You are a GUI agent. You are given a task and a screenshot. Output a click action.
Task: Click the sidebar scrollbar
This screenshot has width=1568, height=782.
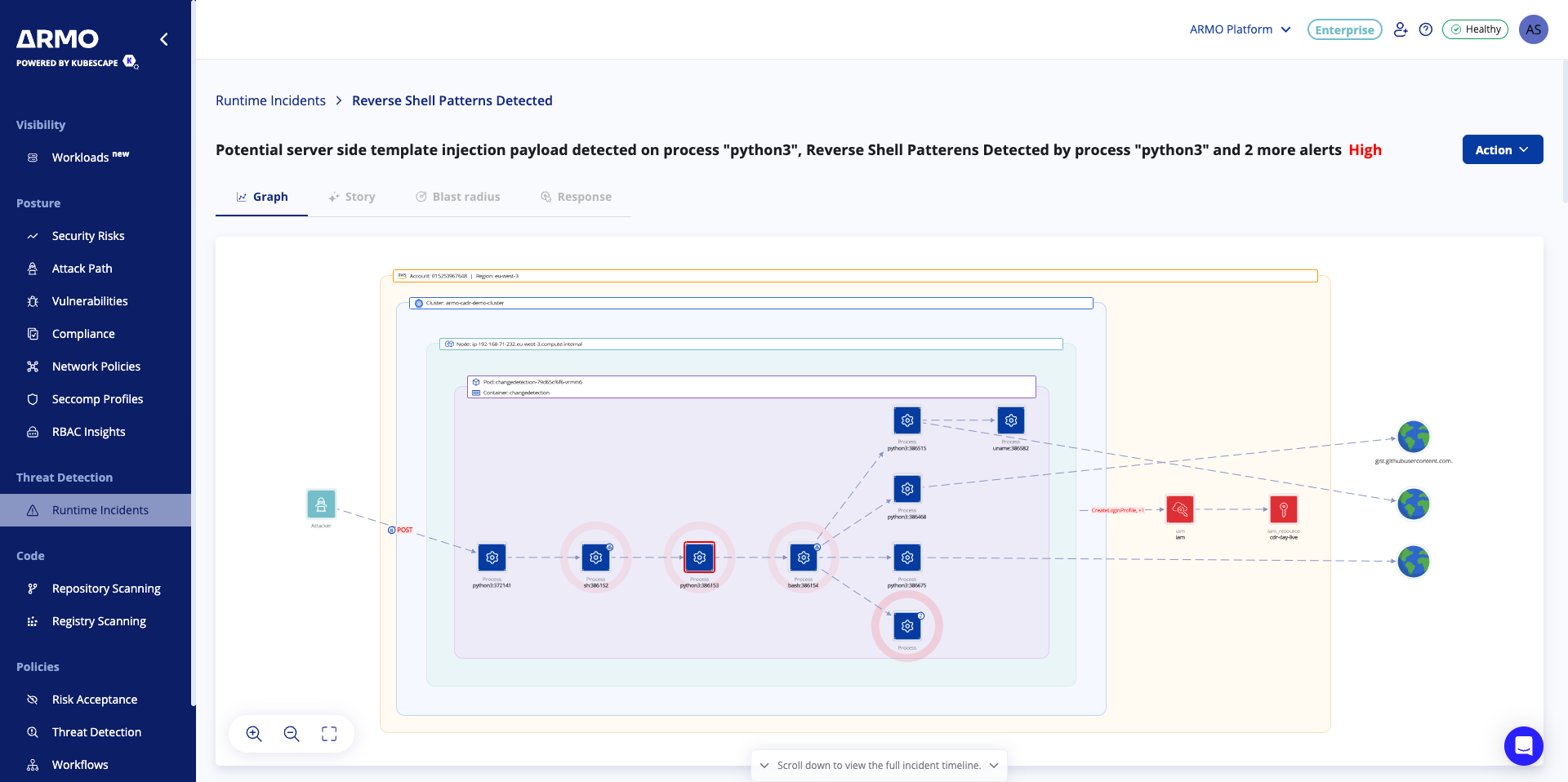coord(194,352)
